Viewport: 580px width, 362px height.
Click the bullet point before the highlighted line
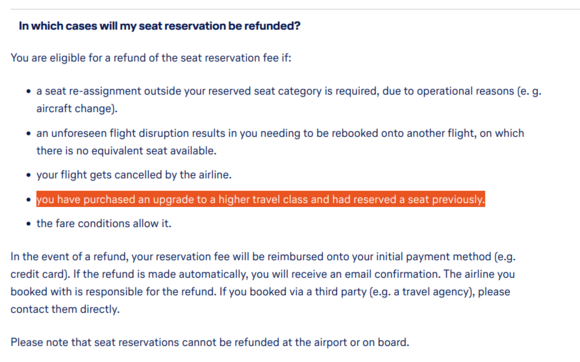coord(28,200)
